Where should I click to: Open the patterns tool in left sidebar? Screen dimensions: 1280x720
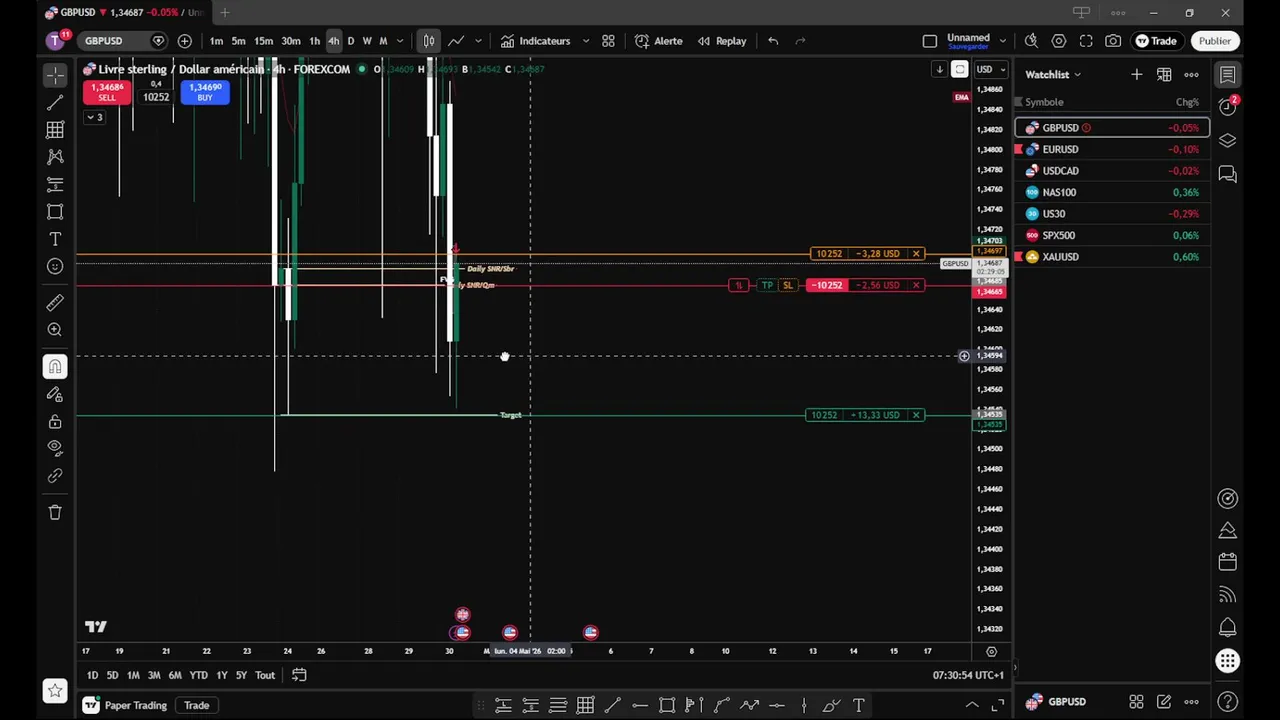point(55,157)
